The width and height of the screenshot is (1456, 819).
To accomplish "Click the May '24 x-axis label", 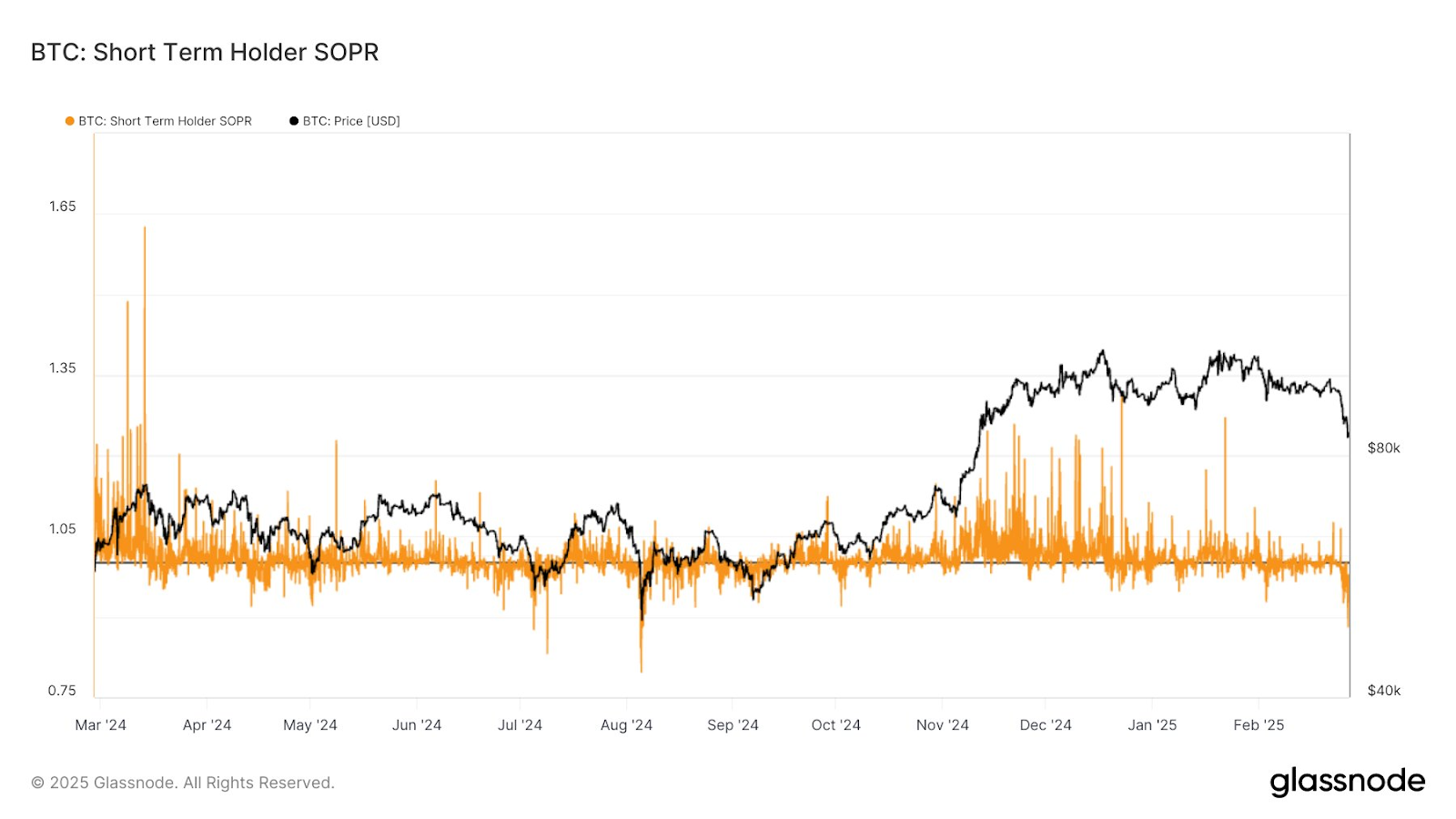I will point(310,725).
